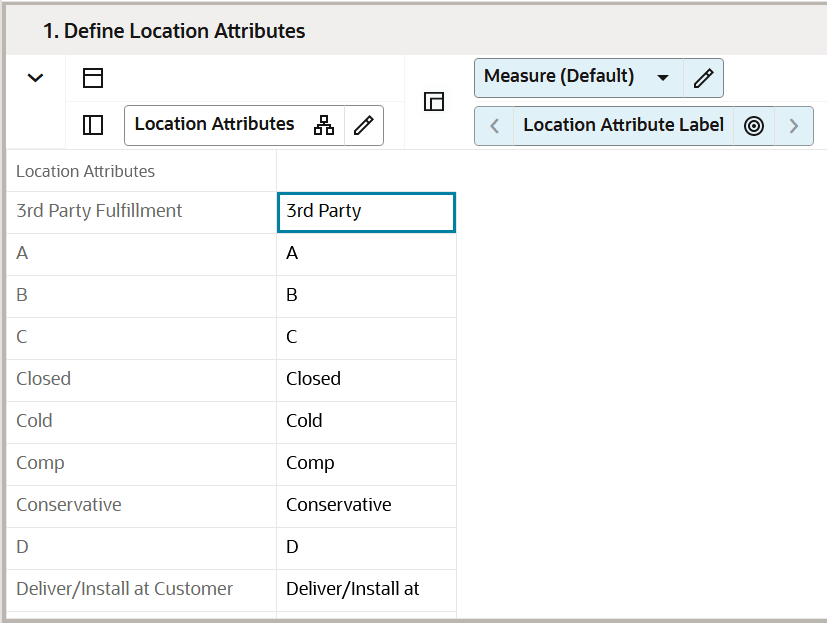Select the Location Attribute Label column header
827x623 pixels.
(622, 125)
